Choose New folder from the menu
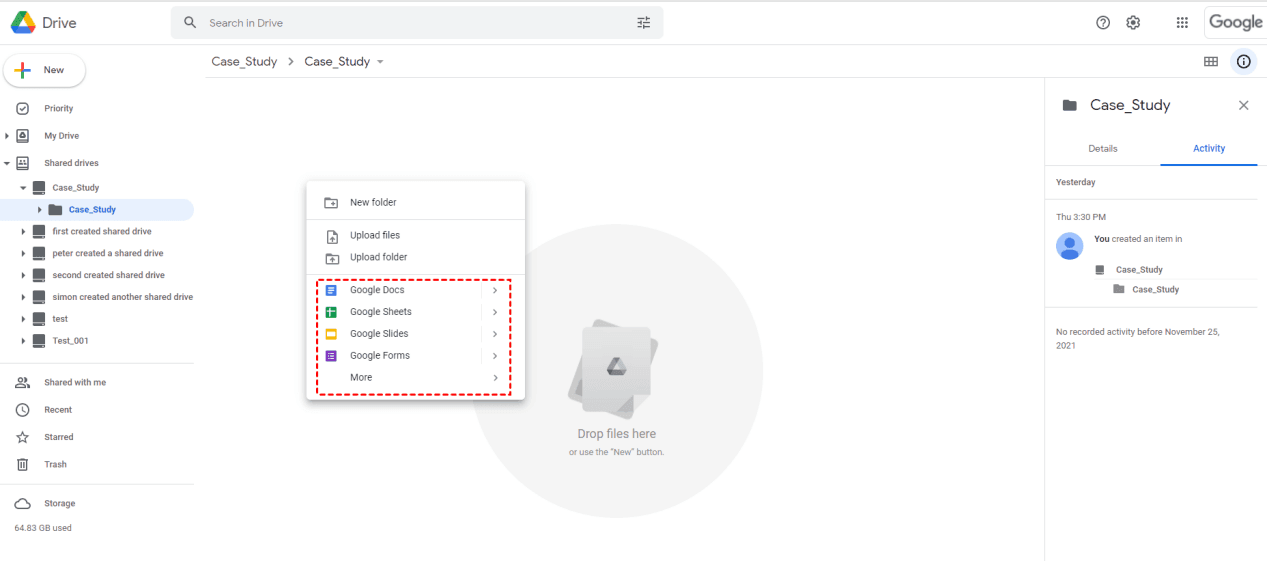The height and width of the screenshot is (561, 1267). pos(373,203)
